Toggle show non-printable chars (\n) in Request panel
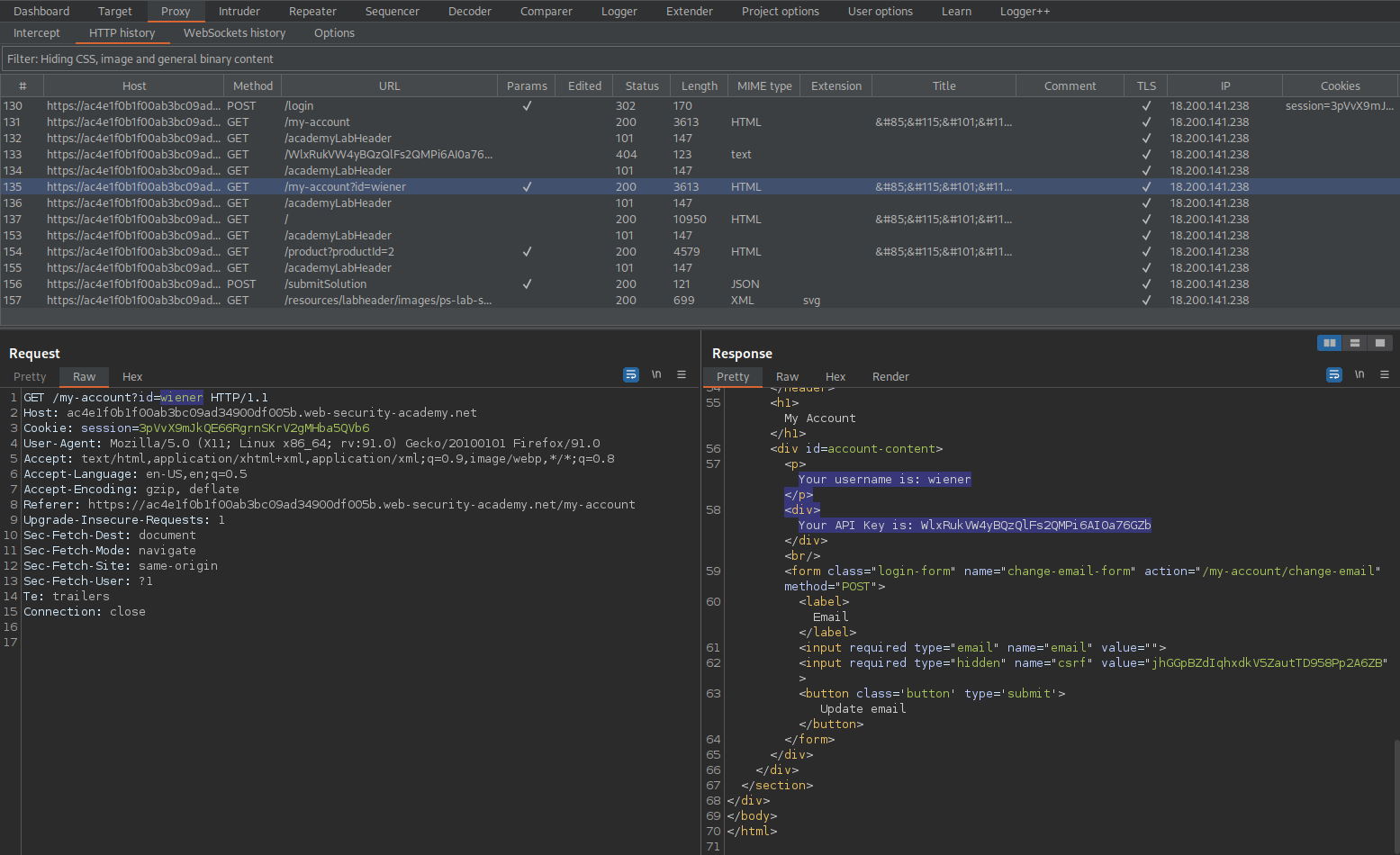 click(x=656, y=374)
